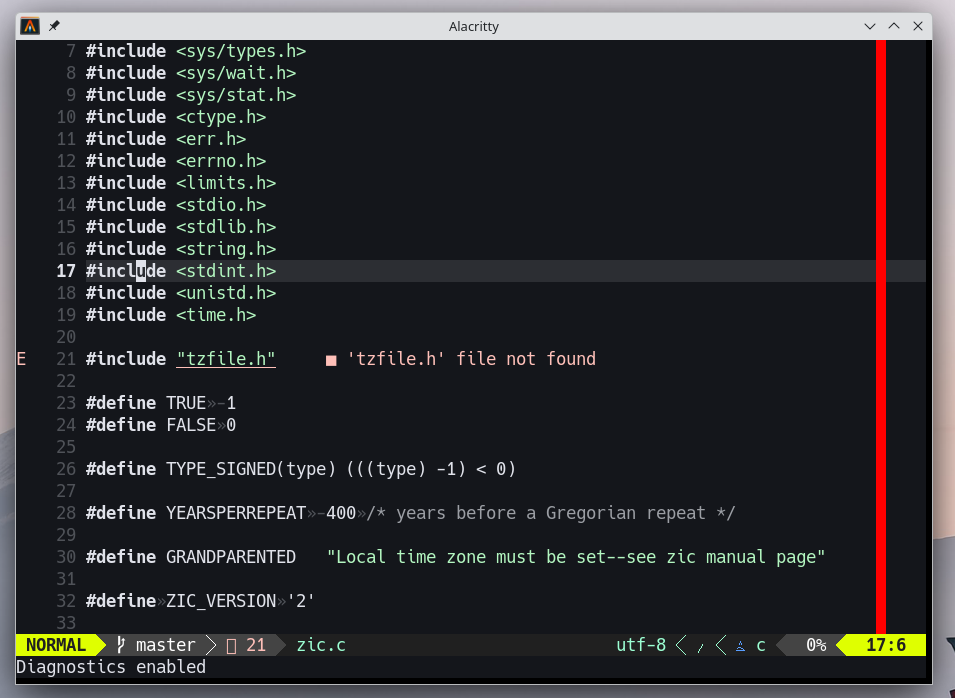
Task: Click the 0% scroll position indicator
Action: click(x=816, y=645)
